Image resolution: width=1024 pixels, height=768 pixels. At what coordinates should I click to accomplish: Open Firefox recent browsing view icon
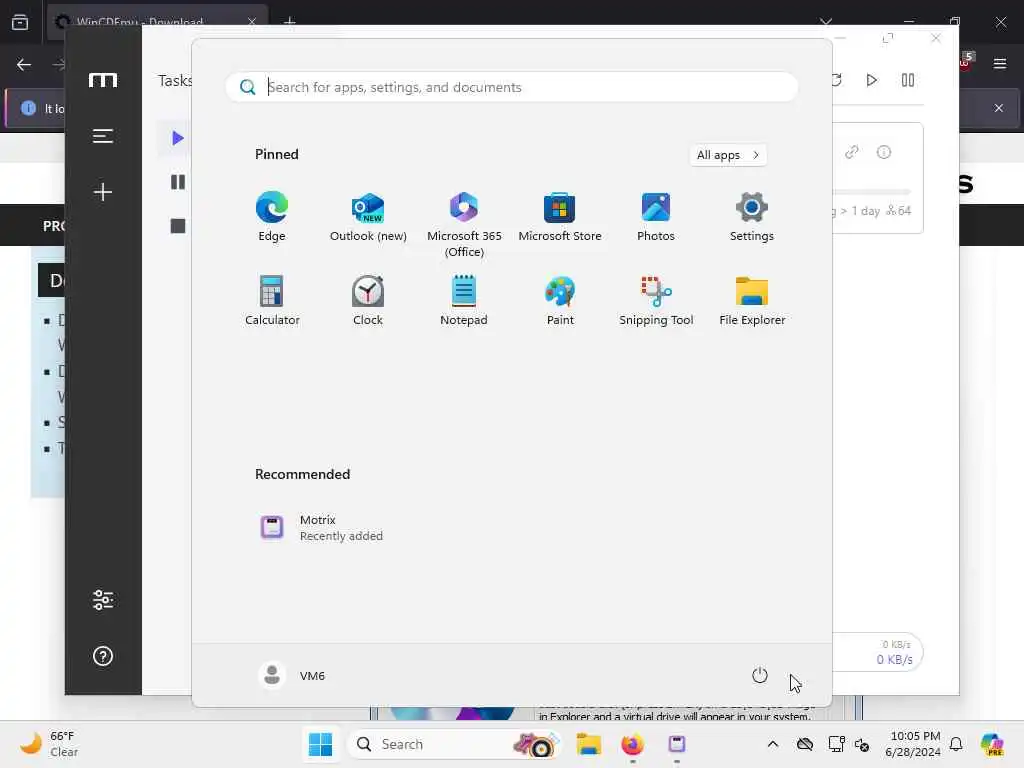coord(20,22)
